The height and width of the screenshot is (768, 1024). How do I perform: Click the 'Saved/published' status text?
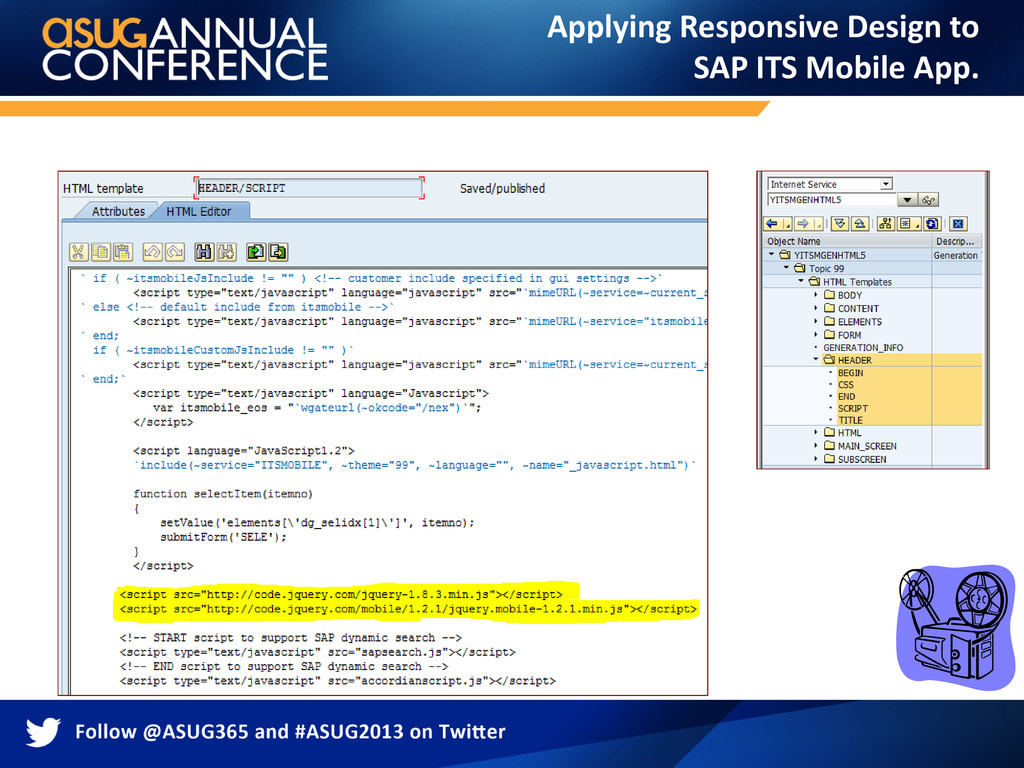click(x=502, y=188)
